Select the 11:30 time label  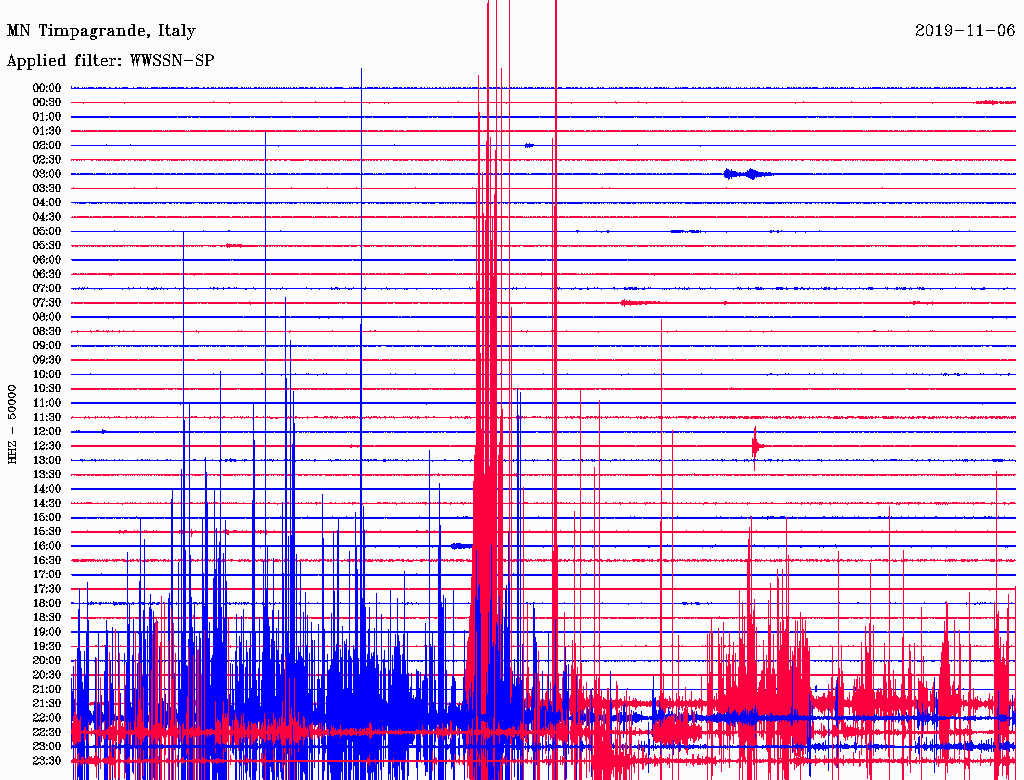[x=47, y=417]
